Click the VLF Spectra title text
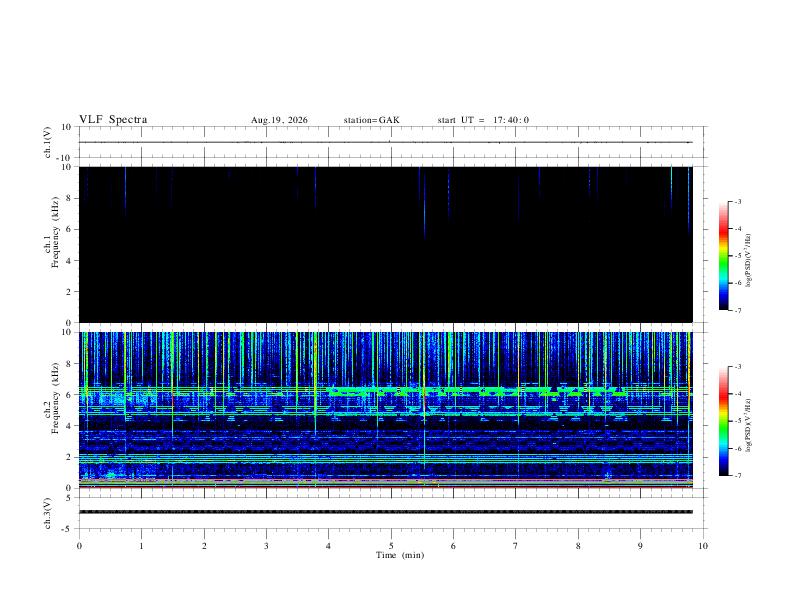The height and width of the screenshot is (612, 792). tap(113, 120)
